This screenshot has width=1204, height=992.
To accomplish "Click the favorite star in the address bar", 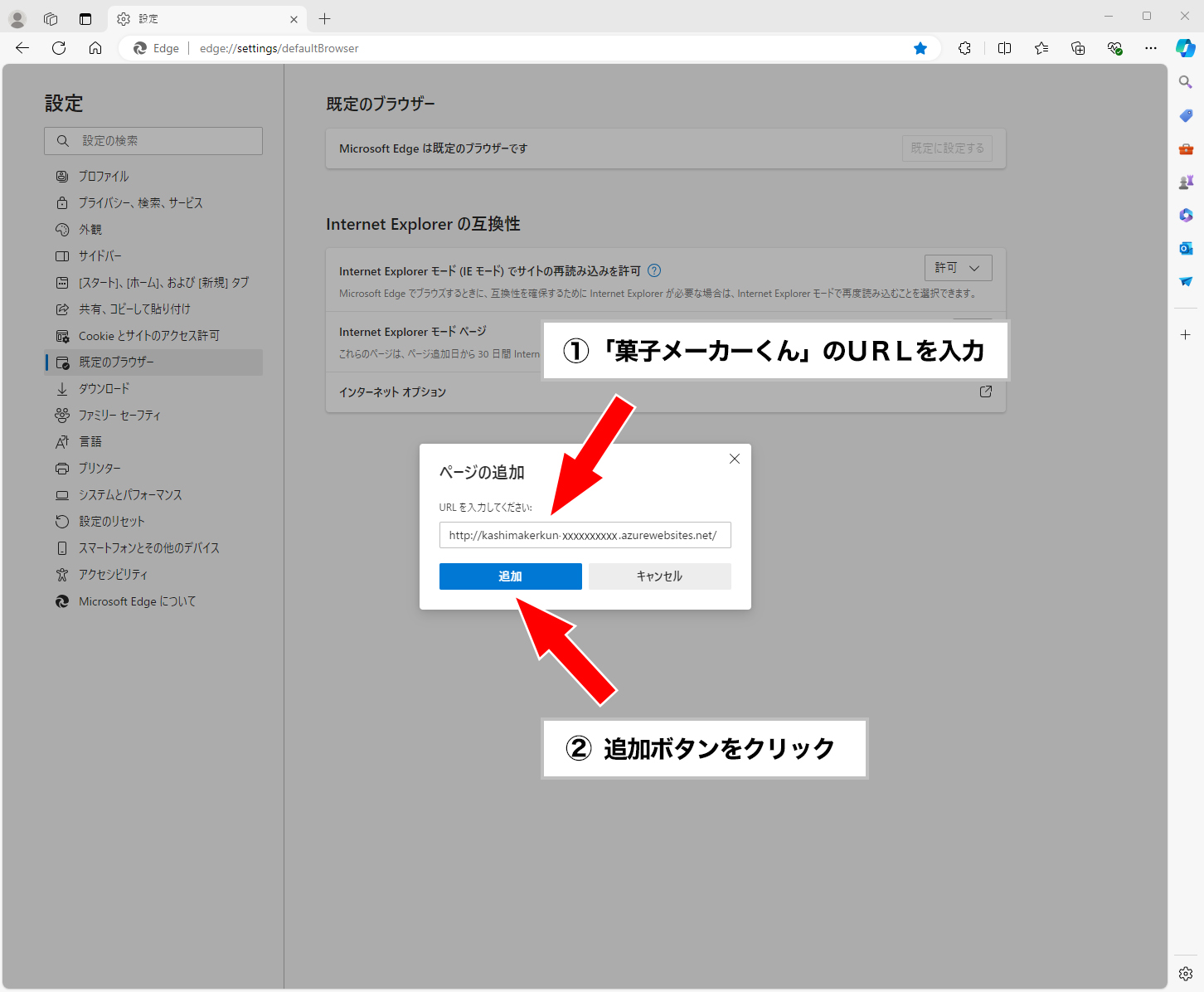I will click(920, 48).
